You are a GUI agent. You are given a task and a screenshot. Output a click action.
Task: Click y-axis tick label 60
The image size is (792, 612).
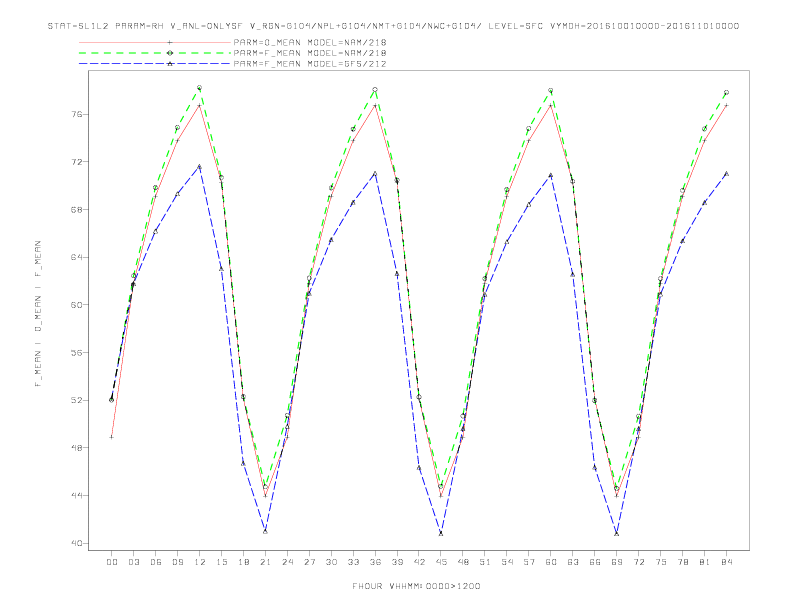78,305
